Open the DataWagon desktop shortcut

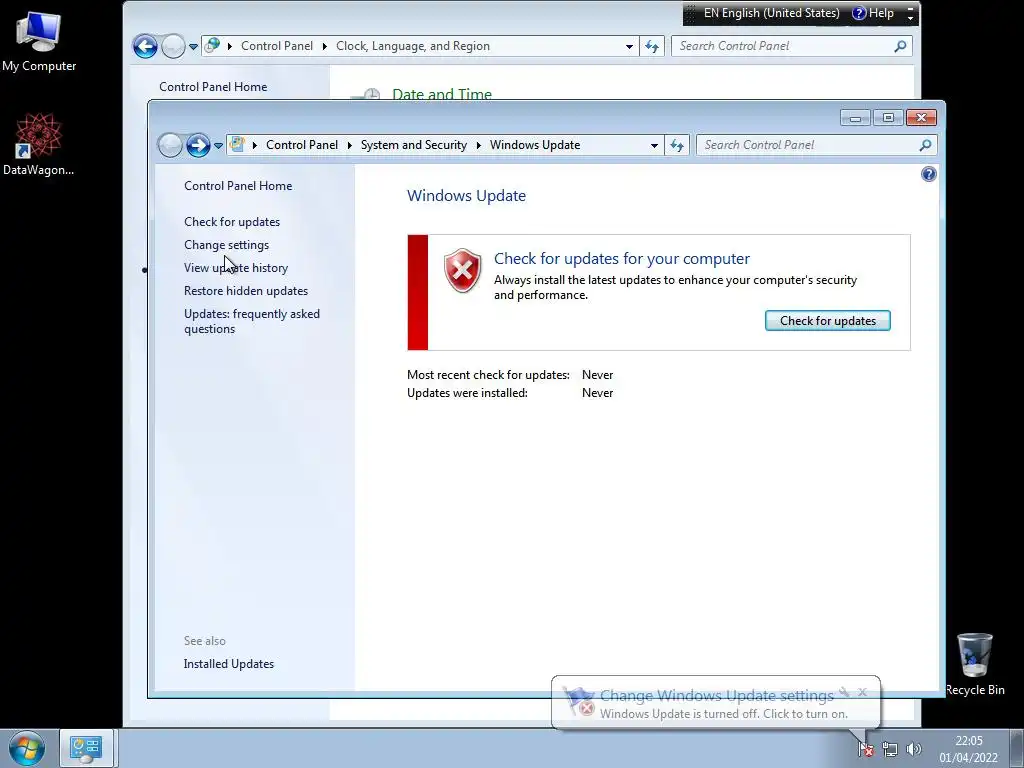pyautogui.click(x=39, y=144)
